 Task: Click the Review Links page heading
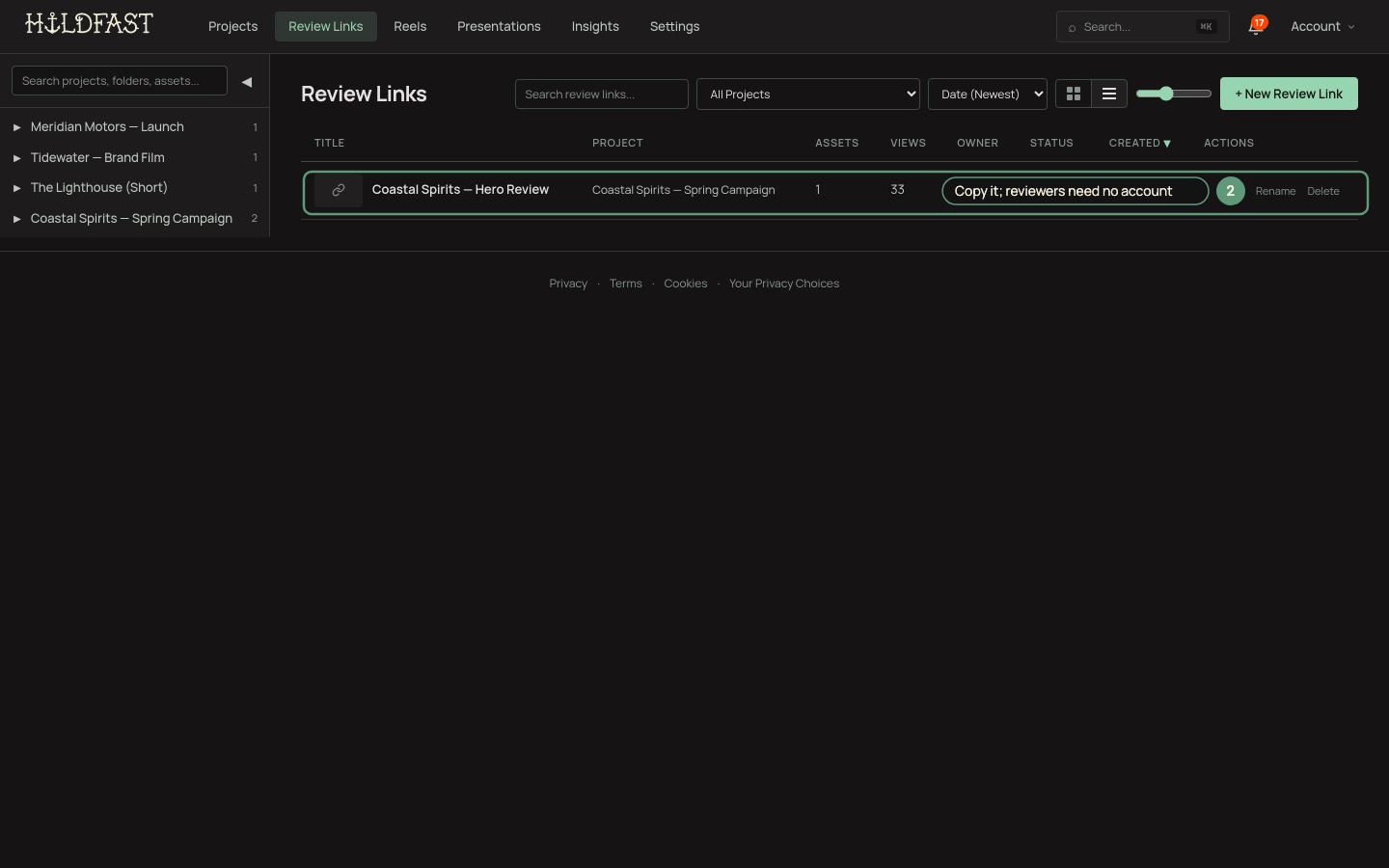click(x=364, y=94)
